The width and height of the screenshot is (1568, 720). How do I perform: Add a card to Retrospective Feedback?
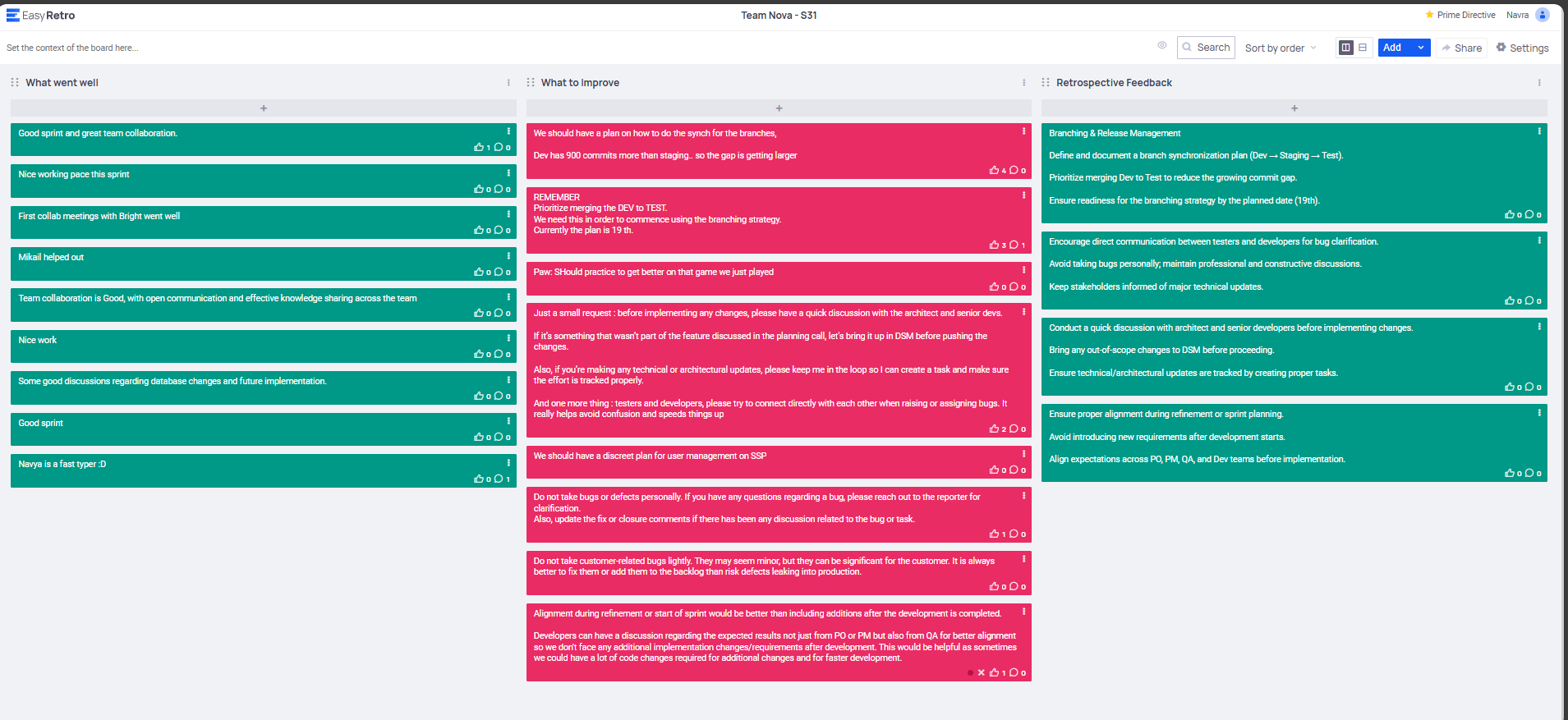coord(1294,108)
